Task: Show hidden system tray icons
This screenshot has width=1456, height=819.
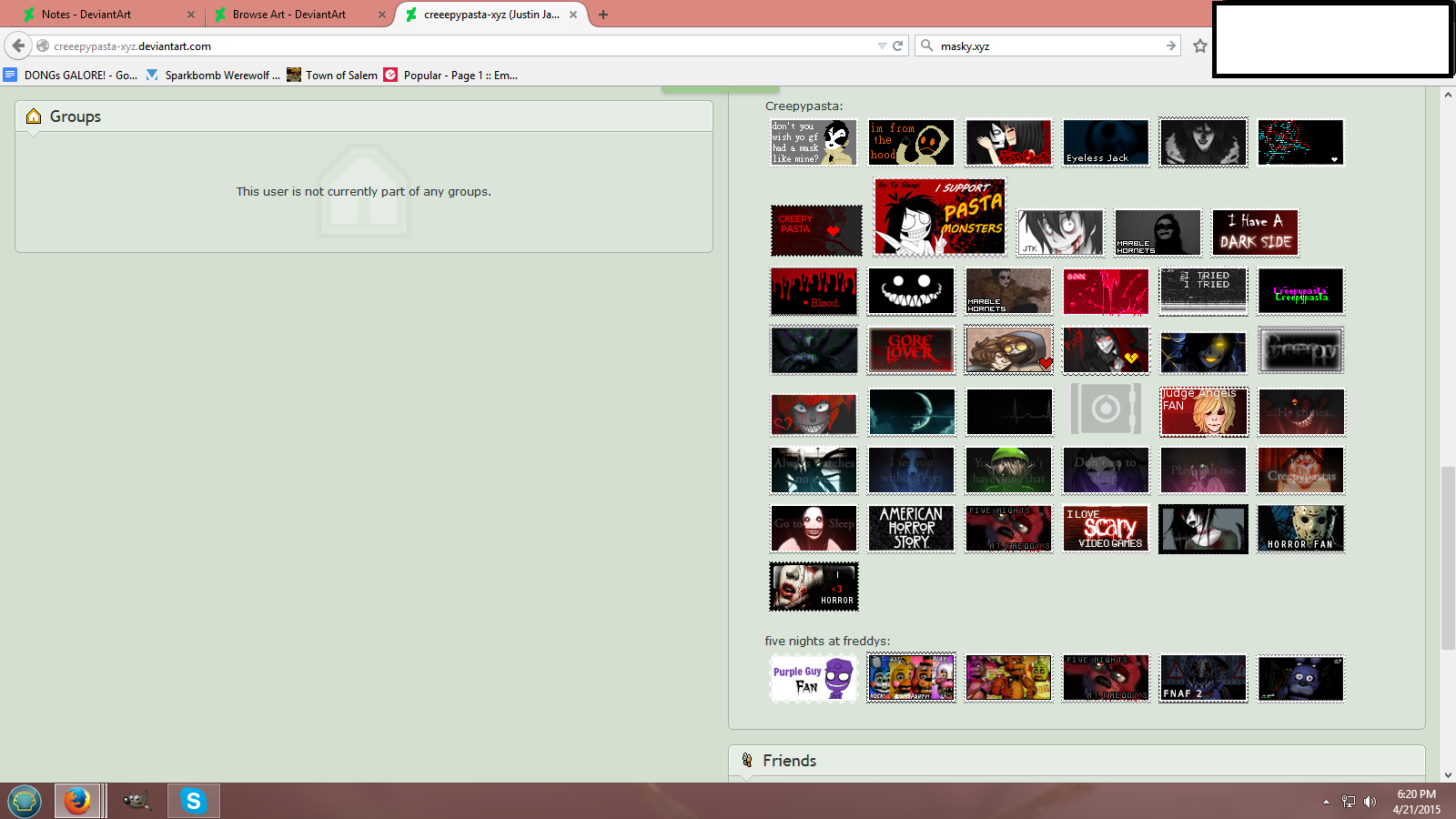Action: (x=1326, y=802)
